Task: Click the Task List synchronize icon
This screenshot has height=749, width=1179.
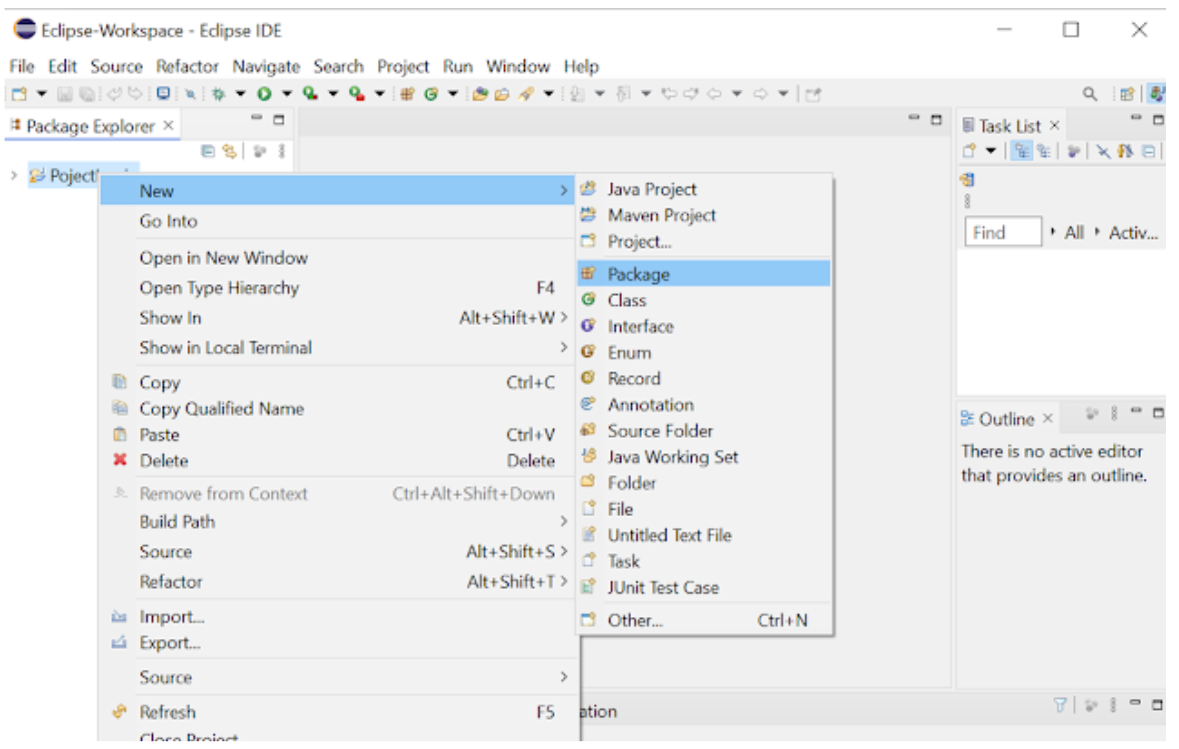Action: (x=967, y=180)
